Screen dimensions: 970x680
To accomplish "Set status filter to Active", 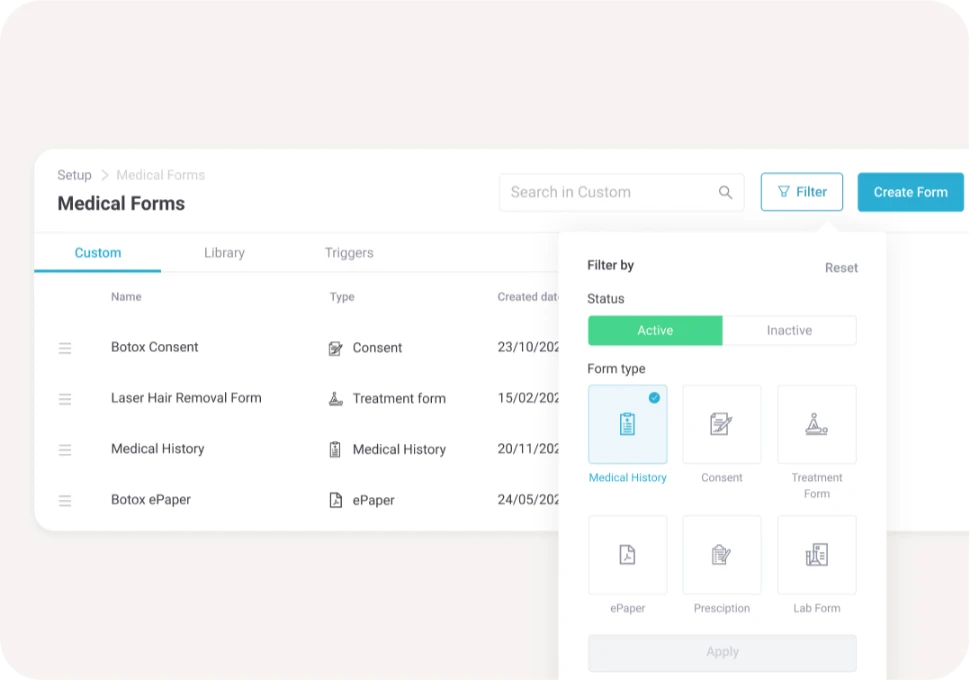I will click(655, 331).
